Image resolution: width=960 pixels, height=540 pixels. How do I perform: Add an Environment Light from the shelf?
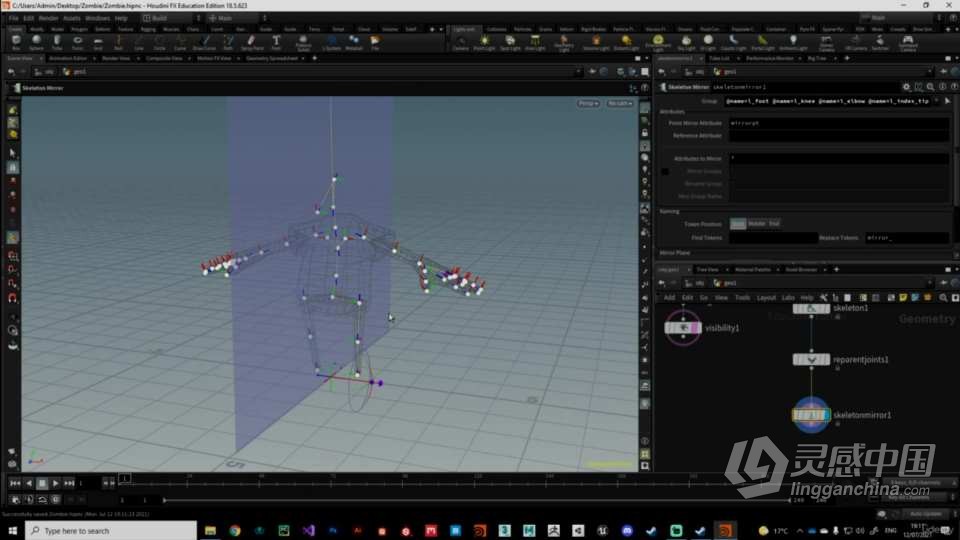658,42
